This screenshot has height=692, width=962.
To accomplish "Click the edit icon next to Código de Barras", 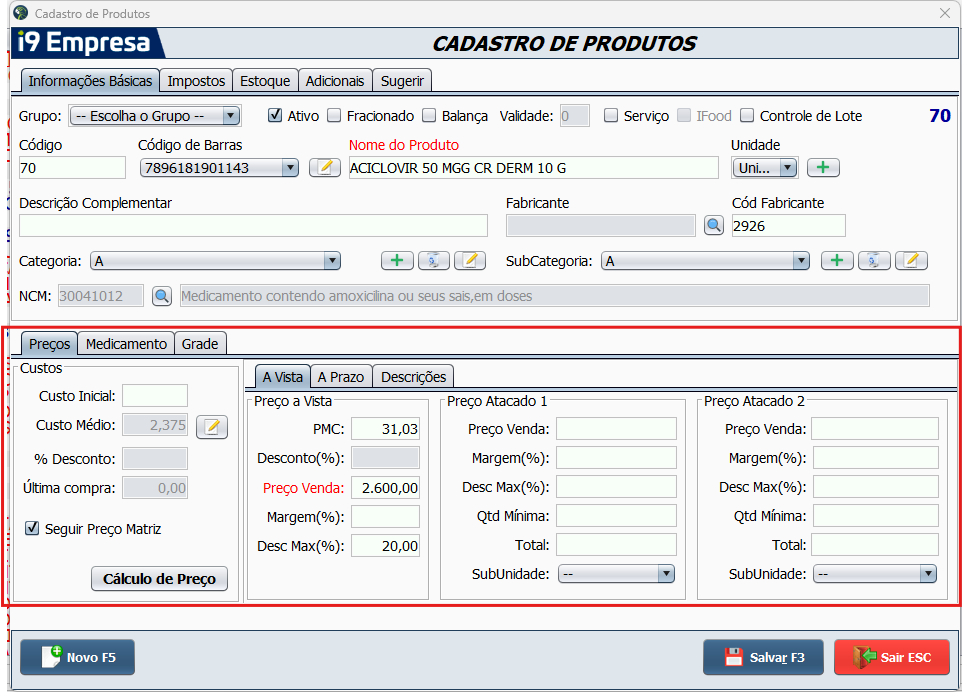I will click(324, 168).
